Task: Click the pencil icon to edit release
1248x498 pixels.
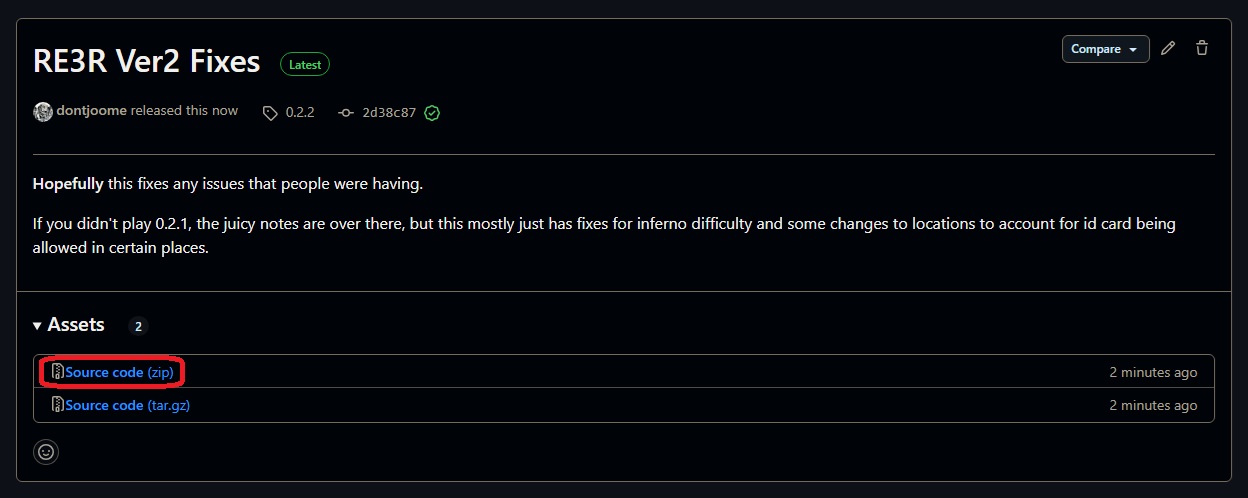Action: pos(1169,48)
